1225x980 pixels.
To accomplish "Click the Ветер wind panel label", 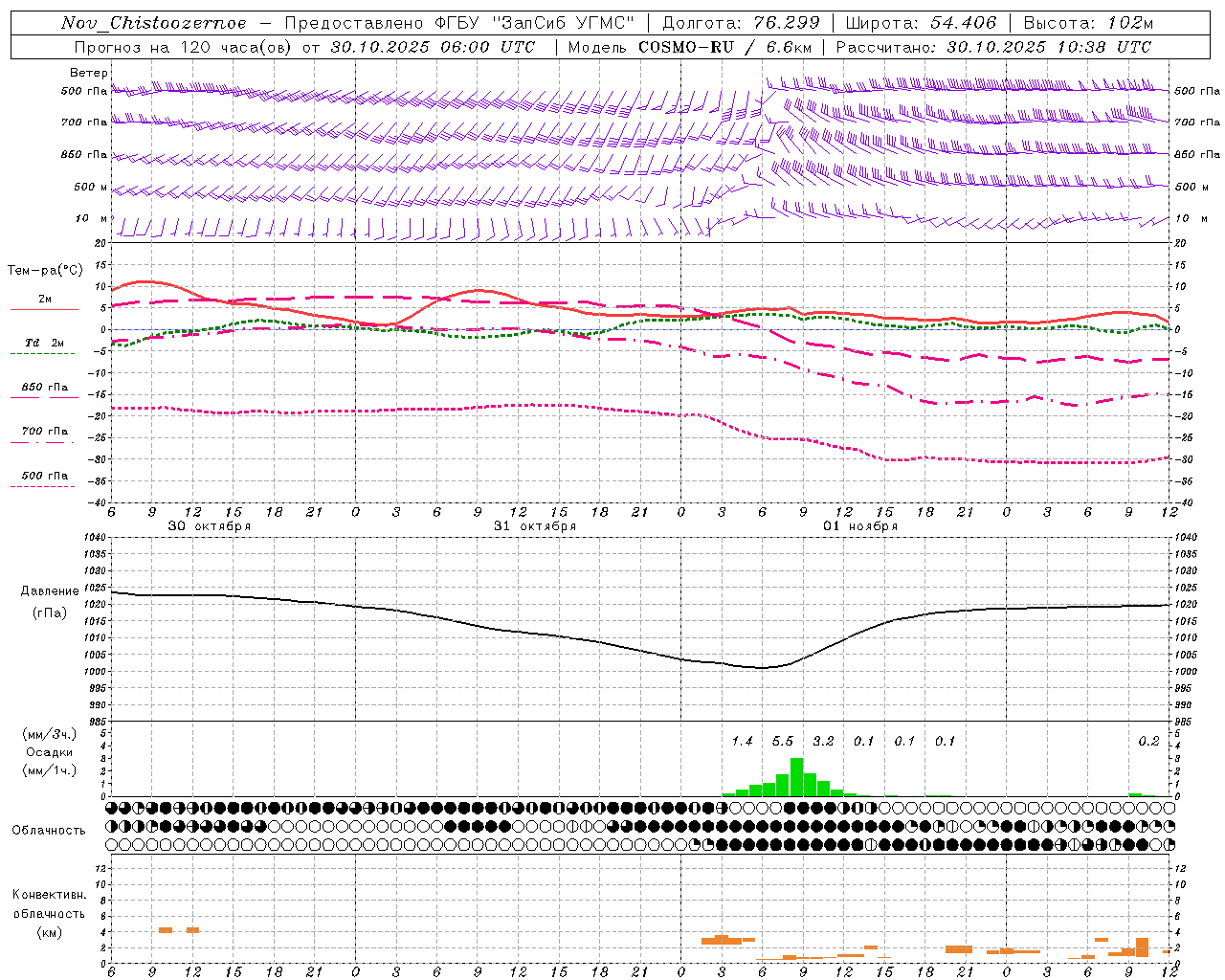I will [89, 73].
